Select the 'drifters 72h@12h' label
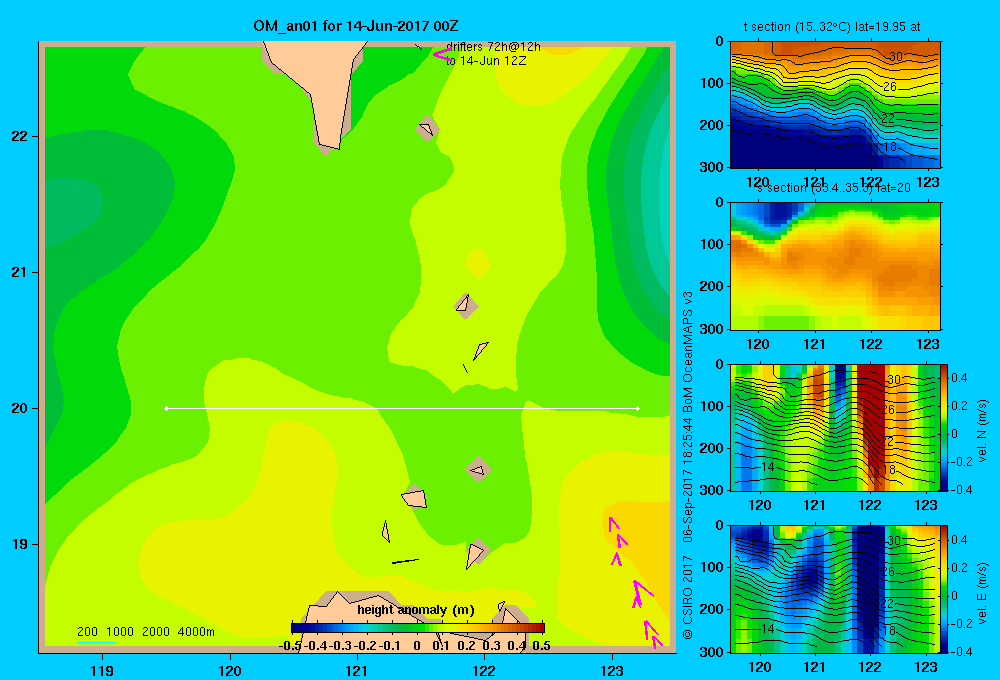This screenshot has height=680, width=1000. pyautogui.click(x=493, y=47)
